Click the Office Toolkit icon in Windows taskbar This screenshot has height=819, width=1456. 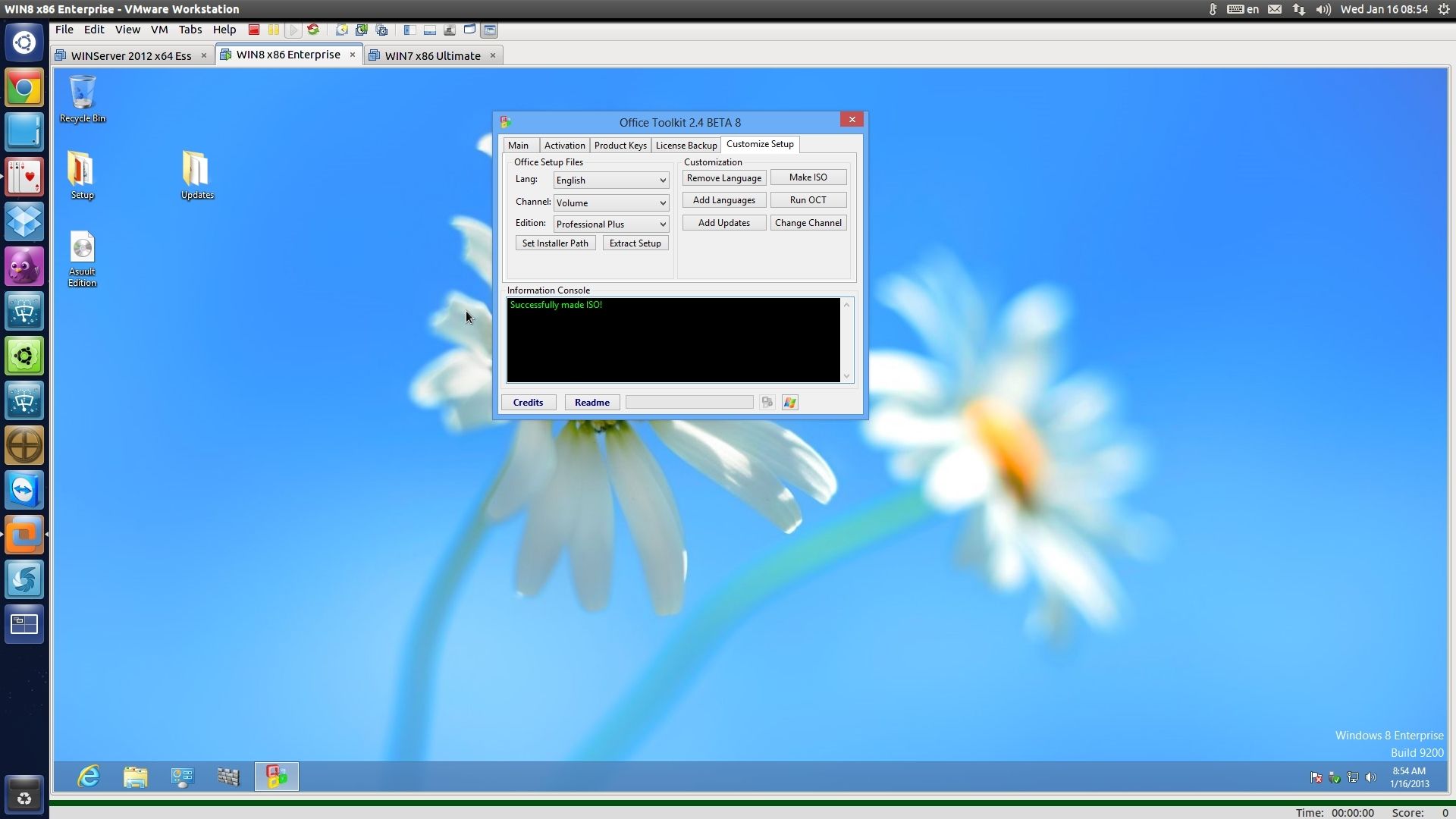(277, 777)
